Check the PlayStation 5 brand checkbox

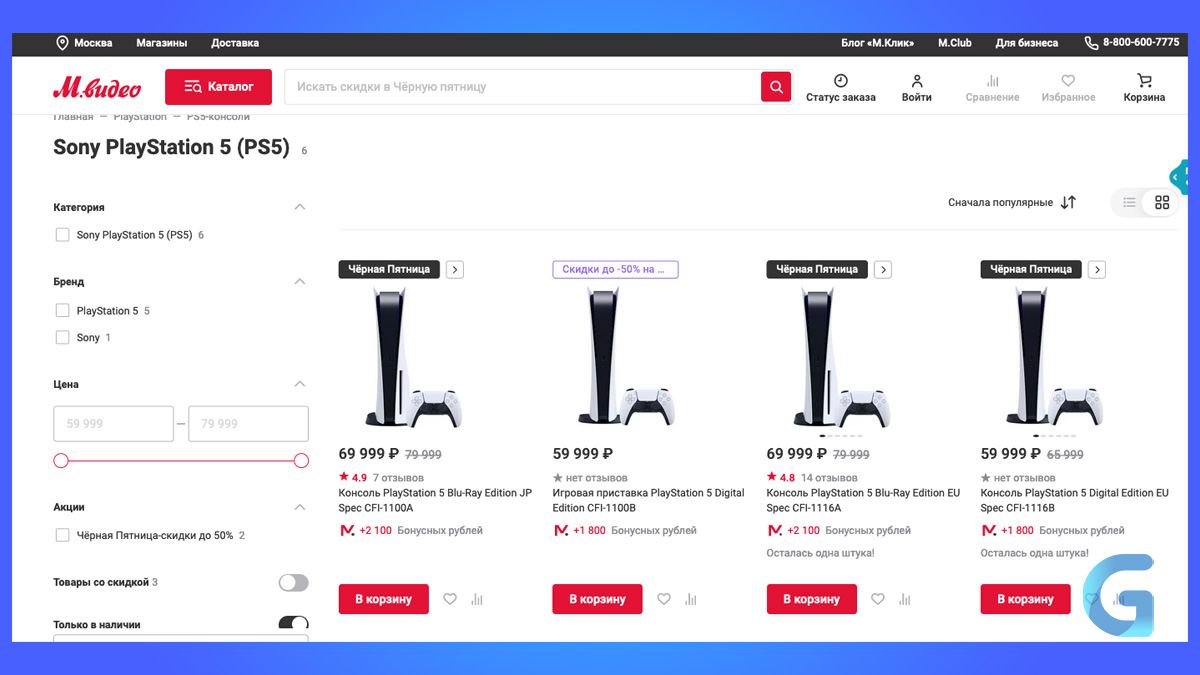(x=62, y=311)
